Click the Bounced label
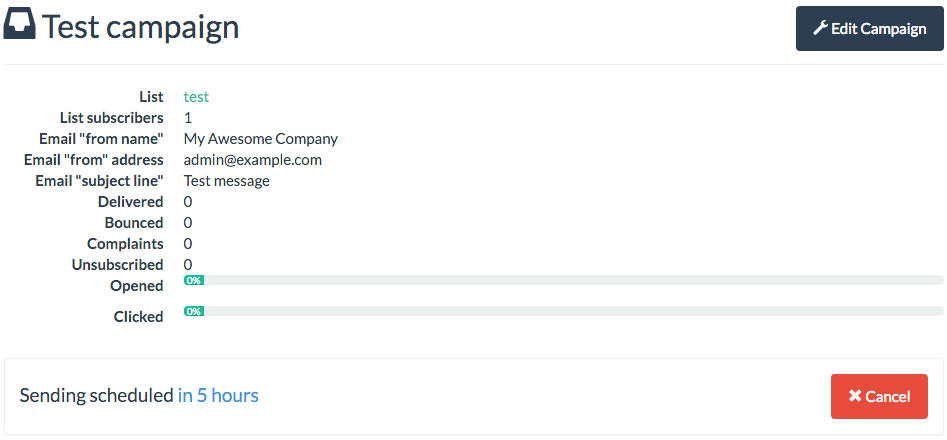 (x=134, y=223)
